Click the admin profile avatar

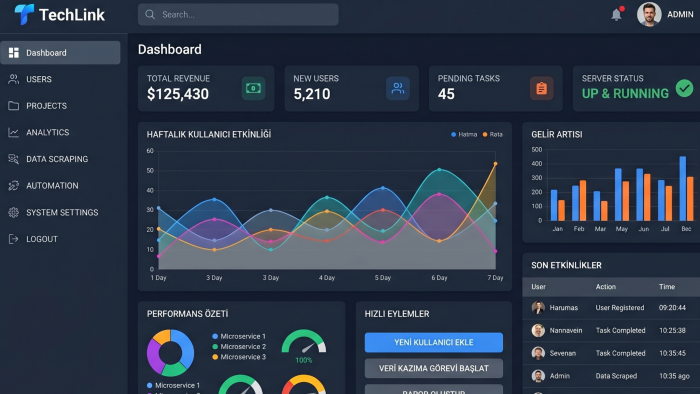pyautogui.click(x=649, y=14)
